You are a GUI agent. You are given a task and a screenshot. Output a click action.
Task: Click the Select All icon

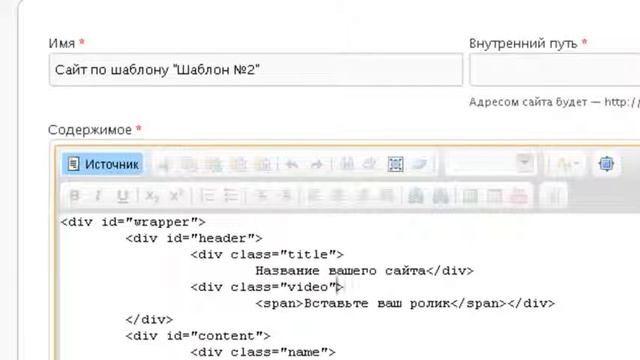click(396, 164)
